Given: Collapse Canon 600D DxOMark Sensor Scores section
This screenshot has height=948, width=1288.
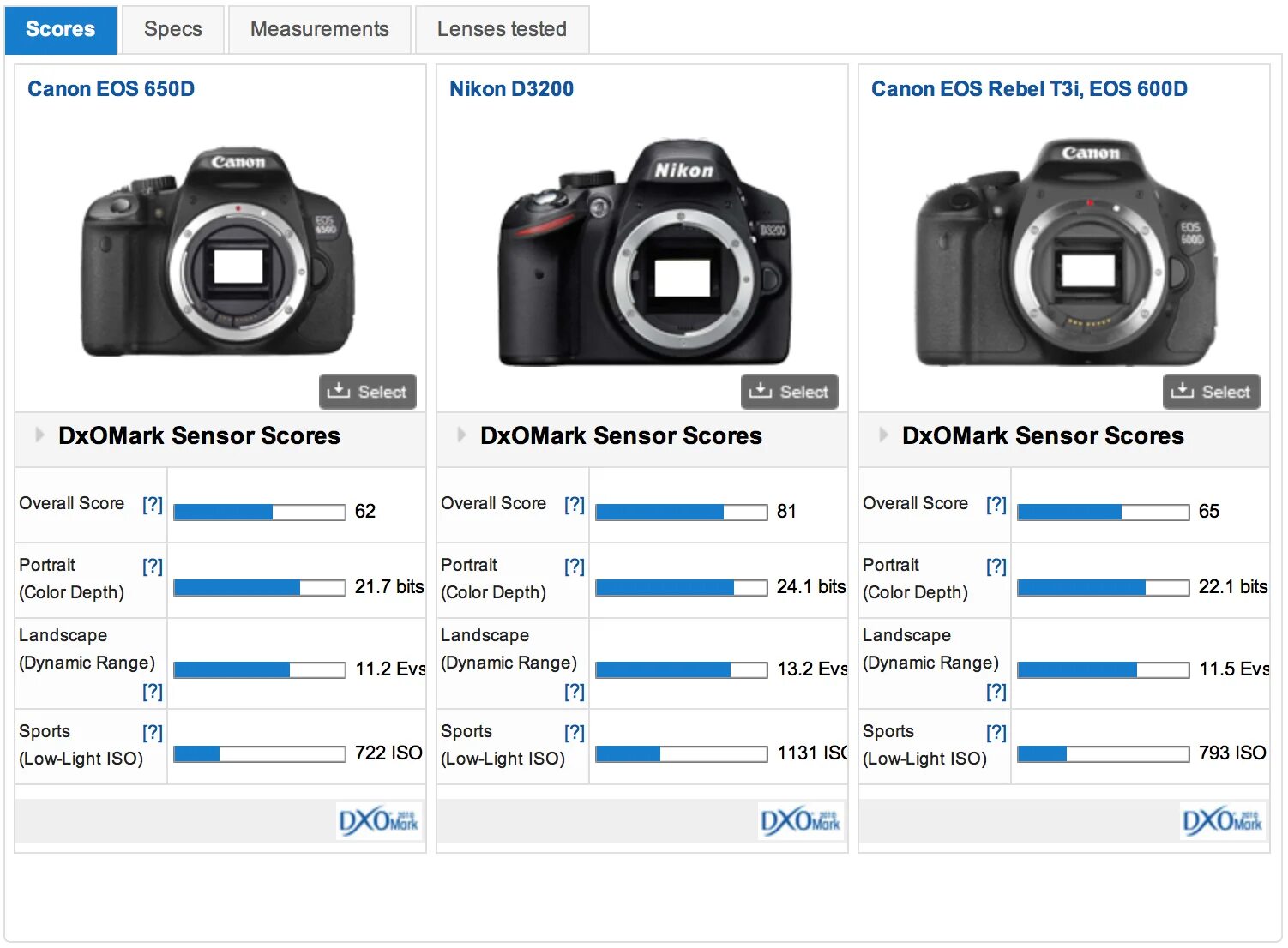Looking at the screenshot, I should click(883, 435).
